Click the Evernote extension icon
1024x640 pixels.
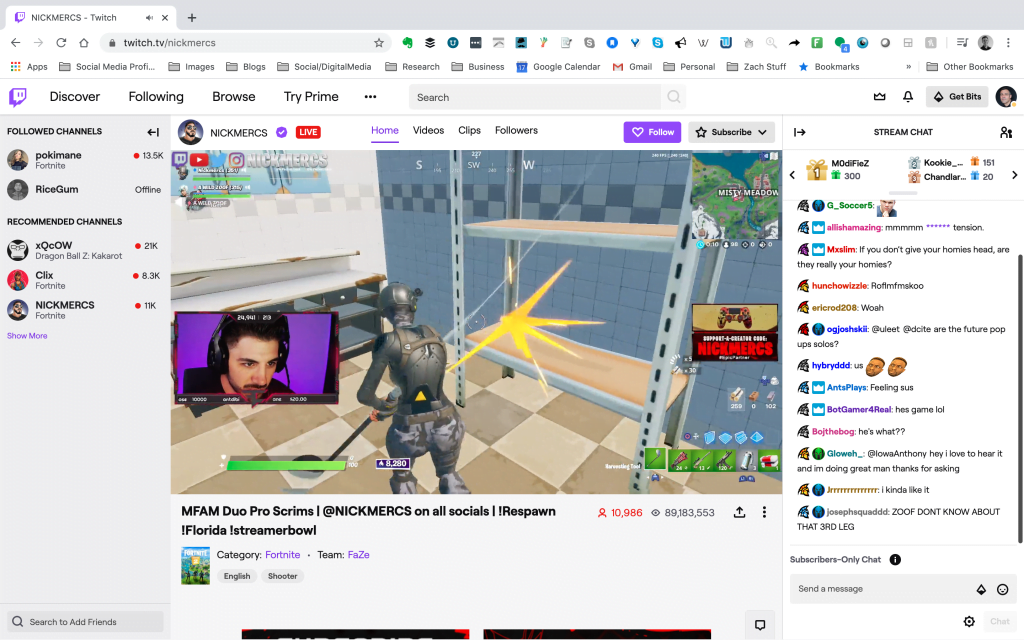pyautogui.click(x=408, y=42)
